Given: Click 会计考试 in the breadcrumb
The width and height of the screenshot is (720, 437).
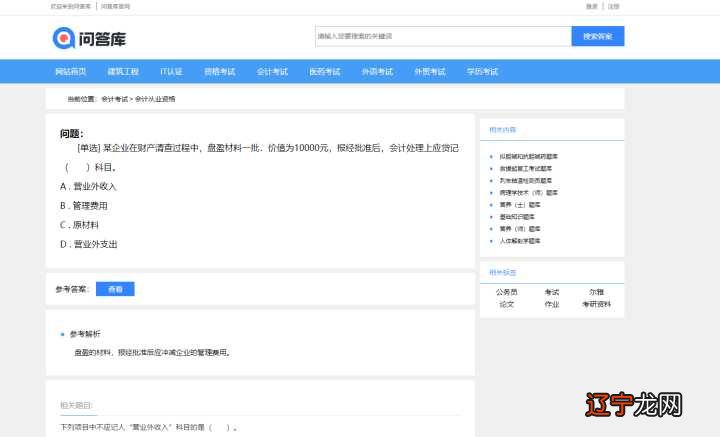Looking at the screenshot, I should click(114, 99).
